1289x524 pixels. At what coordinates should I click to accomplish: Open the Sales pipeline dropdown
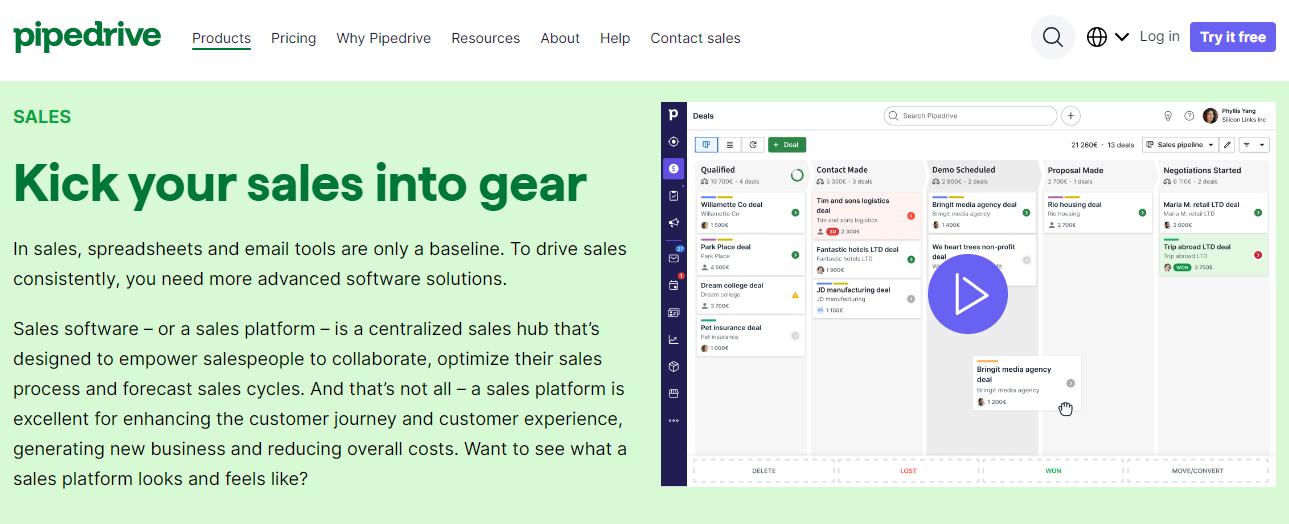point(1180,145)
